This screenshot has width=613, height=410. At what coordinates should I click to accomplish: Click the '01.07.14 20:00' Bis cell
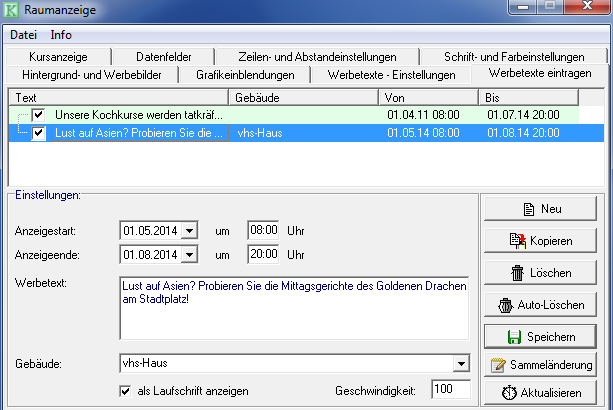pyautogui.click(x=523, y=115)
